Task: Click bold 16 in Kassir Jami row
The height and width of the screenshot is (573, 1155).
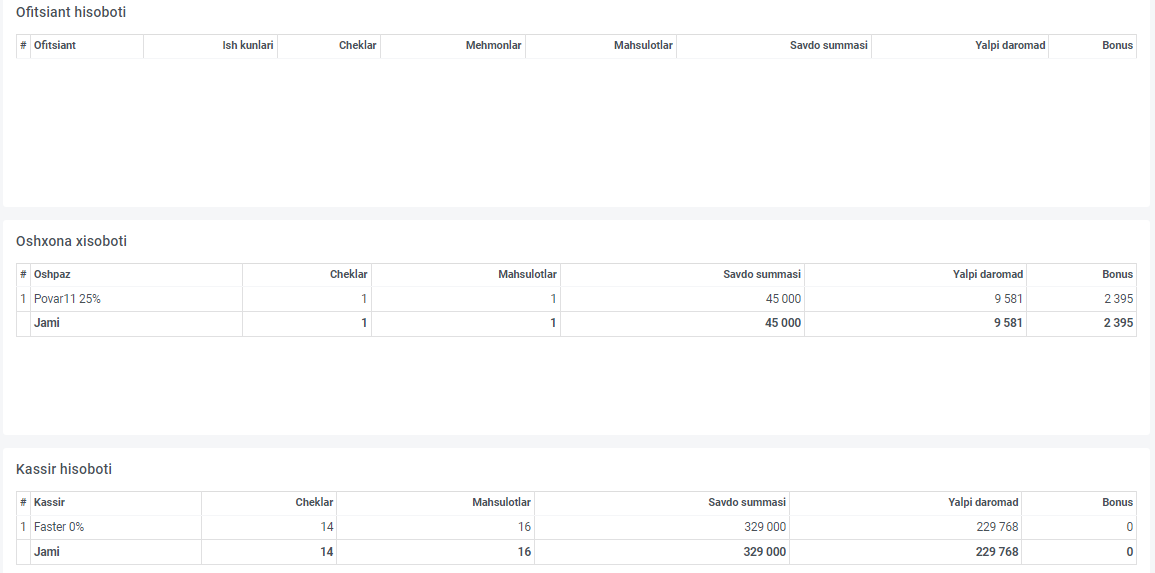Action: coord(524,552)
